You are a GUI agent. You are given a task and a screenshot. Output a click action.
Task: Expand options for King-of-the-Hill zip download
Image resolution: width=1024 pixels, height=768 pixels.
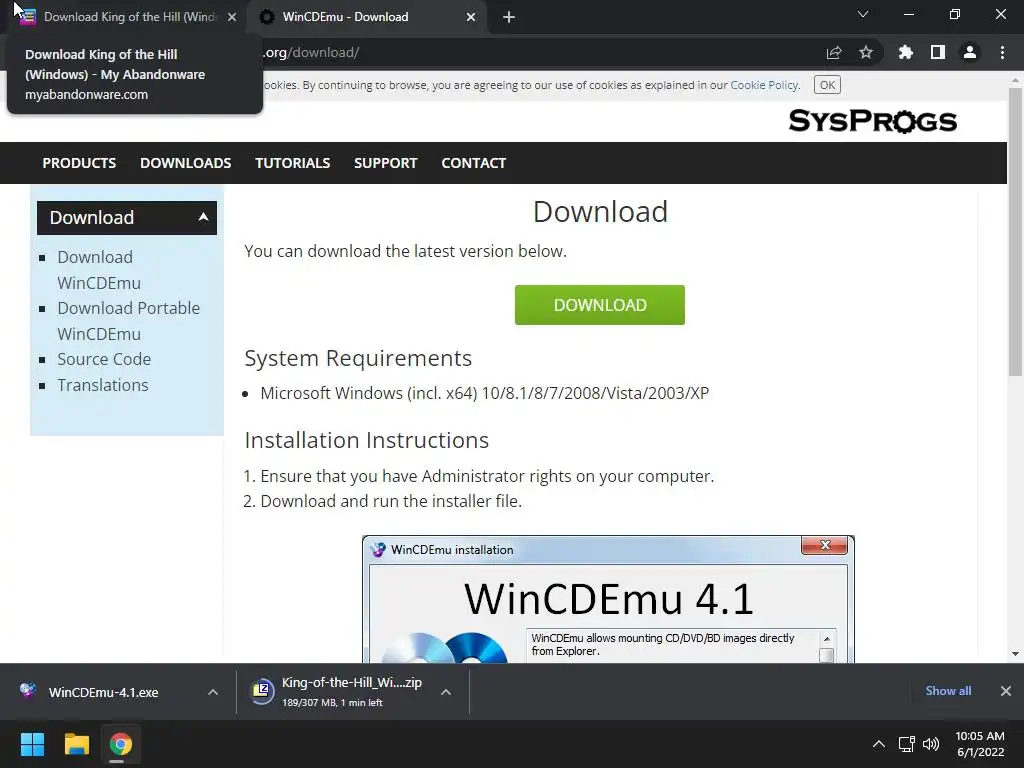[x=446, y=692]
